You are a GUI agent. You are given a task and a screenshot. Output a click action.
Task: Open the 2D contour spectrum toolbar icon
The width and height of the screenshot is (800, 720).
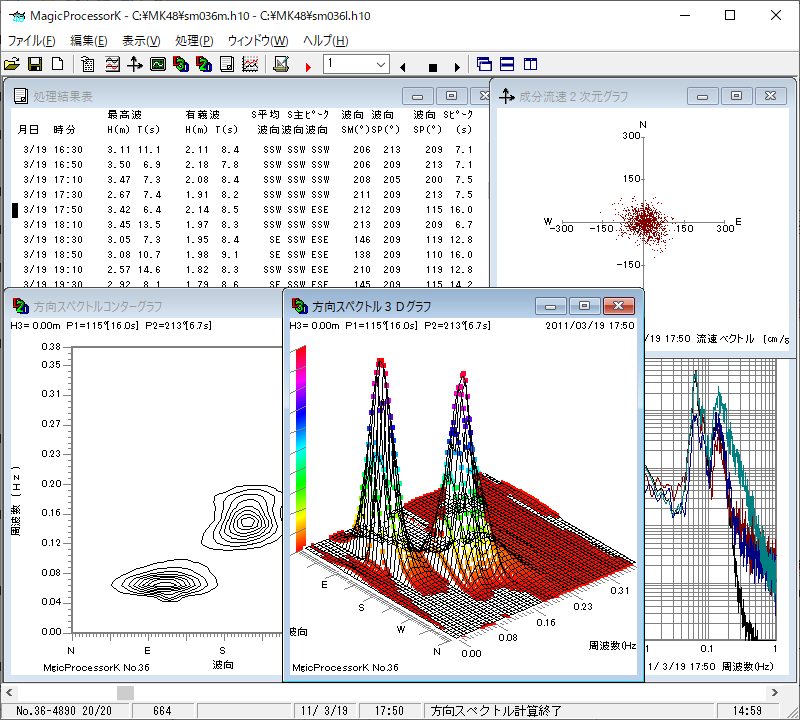(204, 64)
